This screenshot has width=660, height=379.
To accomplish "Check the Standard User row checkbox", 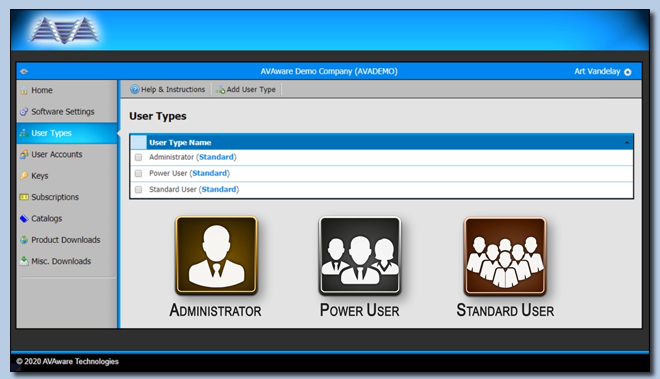I will click(138, 190).
